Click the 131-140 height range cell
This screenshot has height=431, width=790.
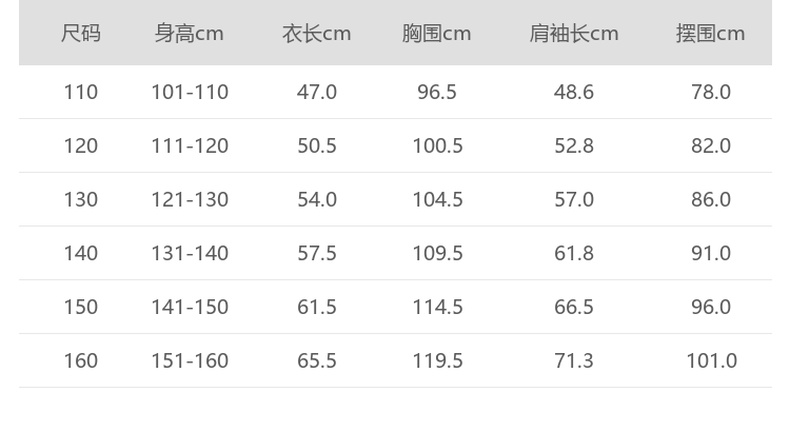coord(189,254)
